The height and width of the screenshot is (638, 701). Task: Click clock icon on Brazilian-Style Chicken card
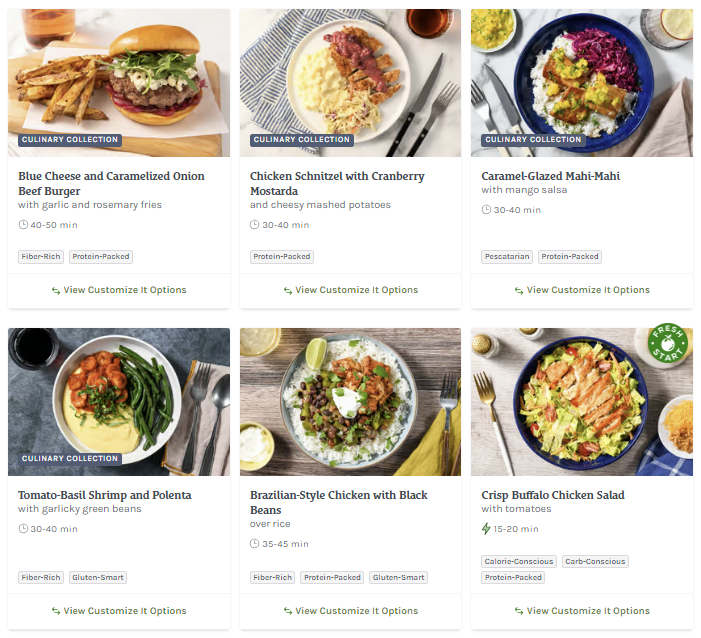coord(255,544)
